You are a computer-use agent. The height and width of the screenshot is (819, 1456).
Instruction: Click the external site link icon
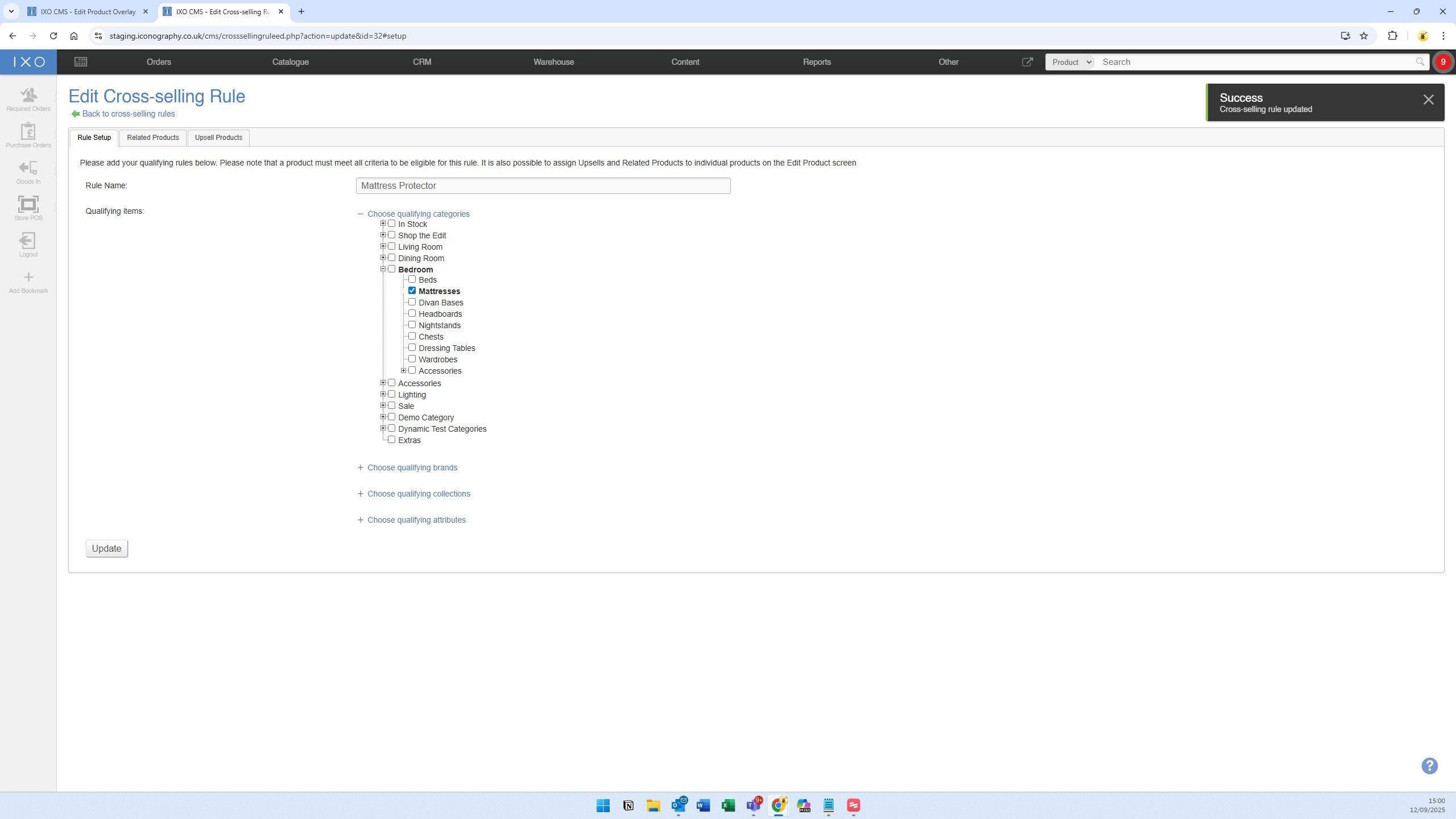click(1027, 62)
